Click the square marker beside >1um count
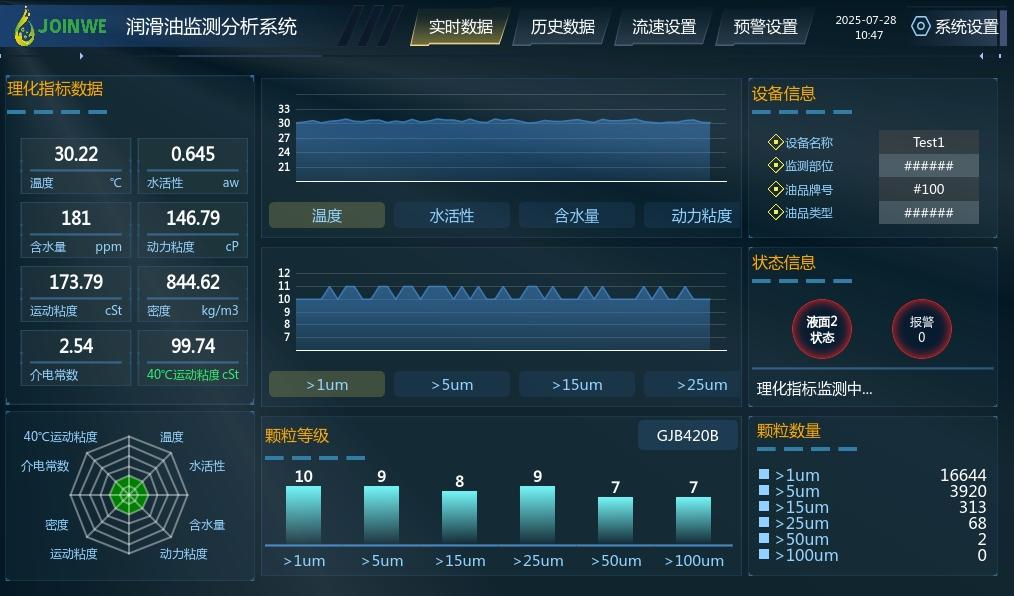The image size is (1014, 596). point(764,475)
